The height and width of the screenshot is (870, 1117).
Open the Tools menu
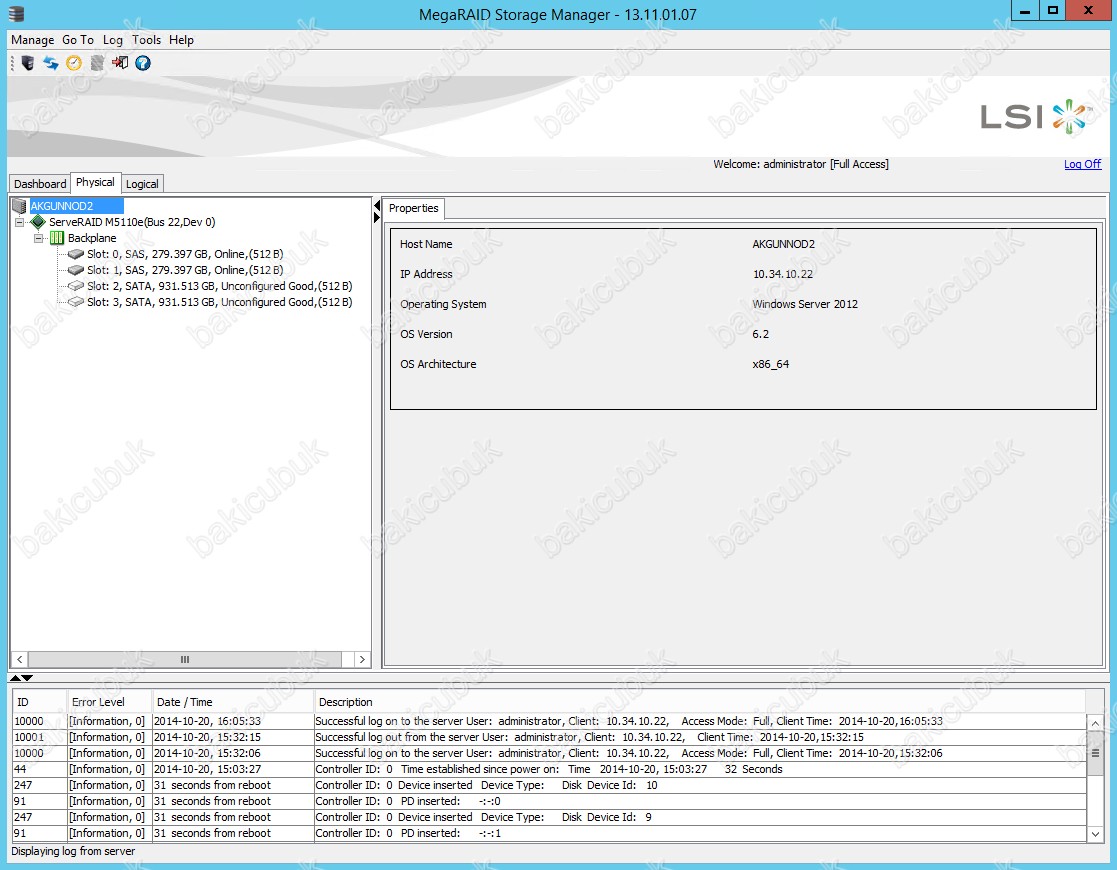point(146,40)
